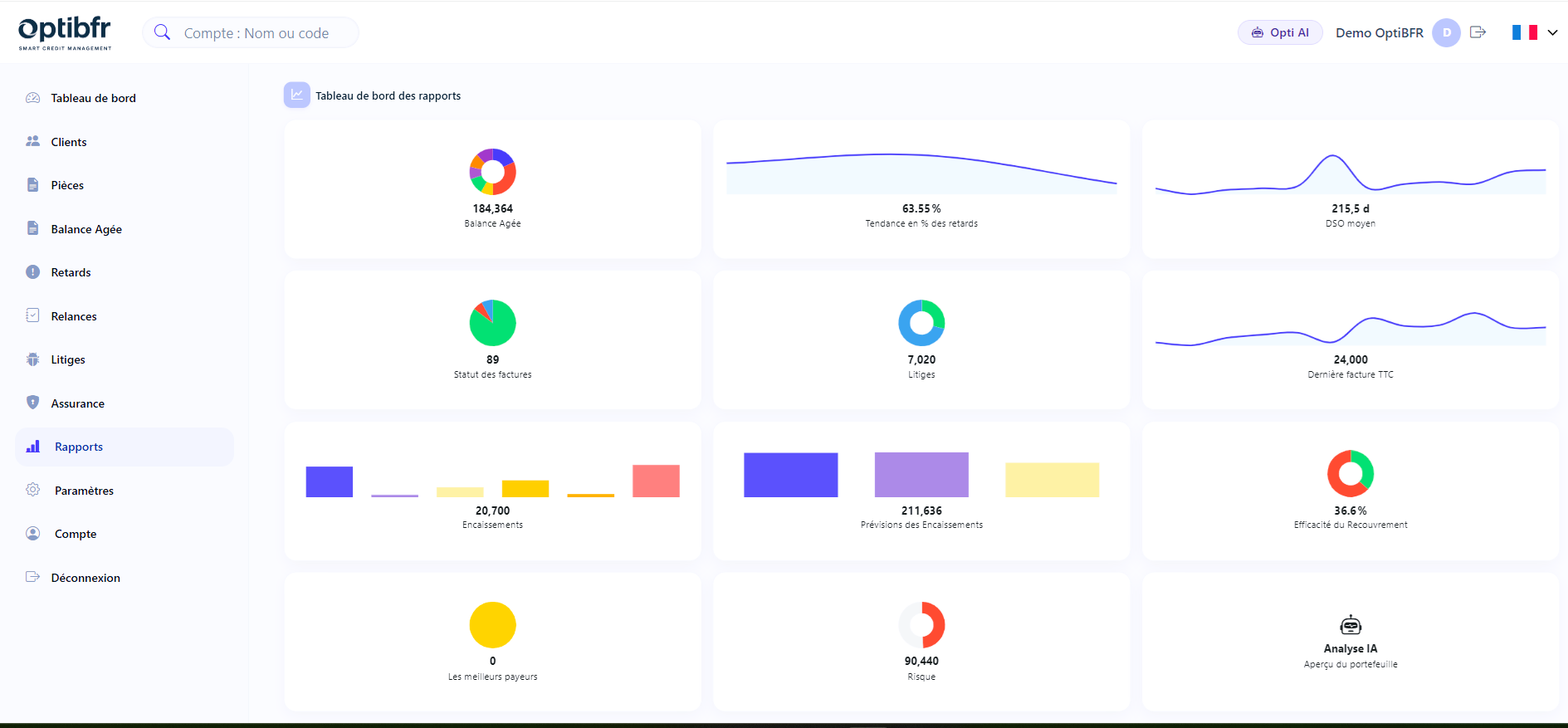Open the Balance Agée menu item

pos(86,229)
